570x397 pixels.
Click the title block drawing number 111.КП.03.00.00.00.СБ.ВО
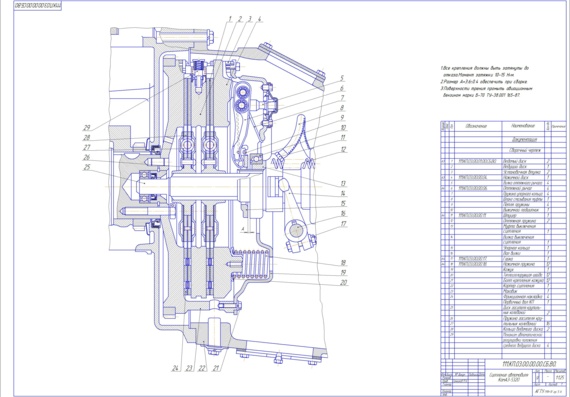[529, 364]
